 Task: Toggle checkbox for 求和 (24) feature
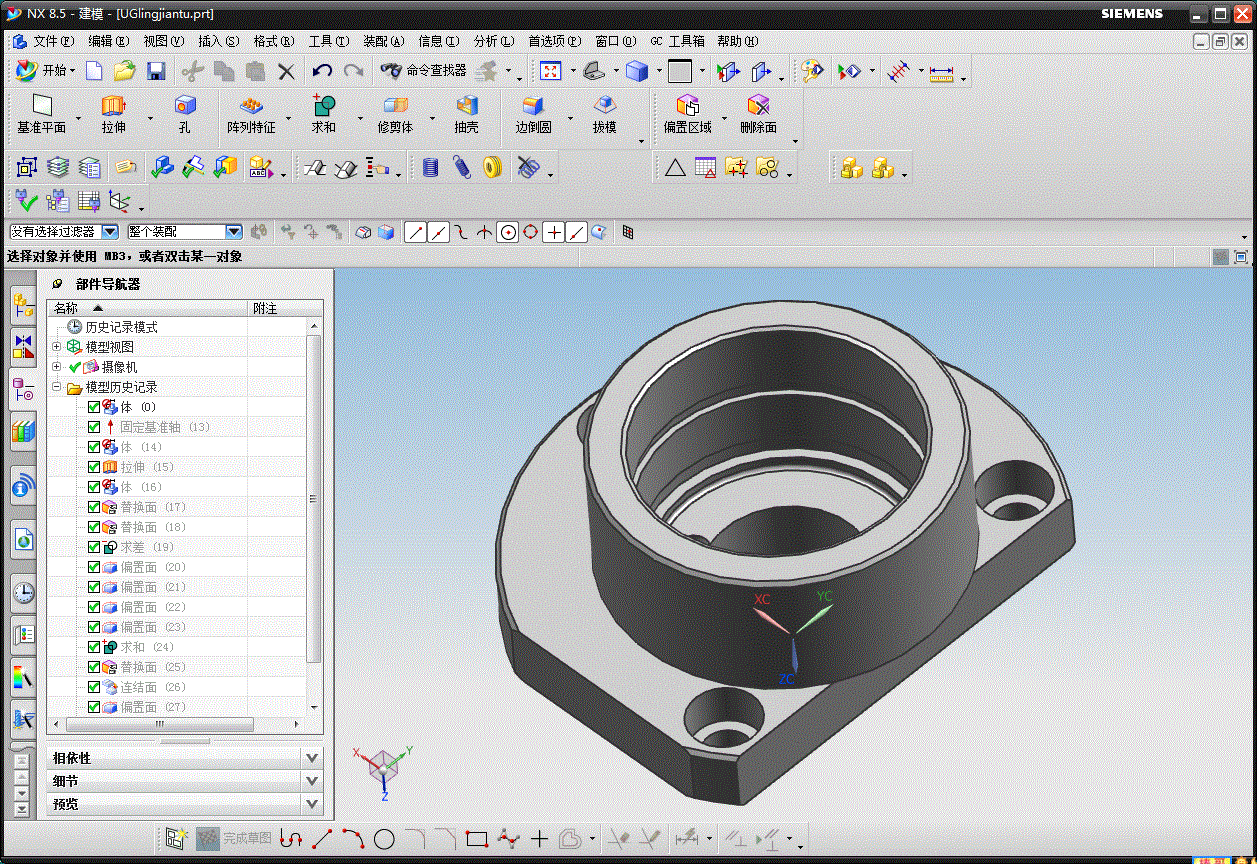pyautogui.click(x=94, y=647)
